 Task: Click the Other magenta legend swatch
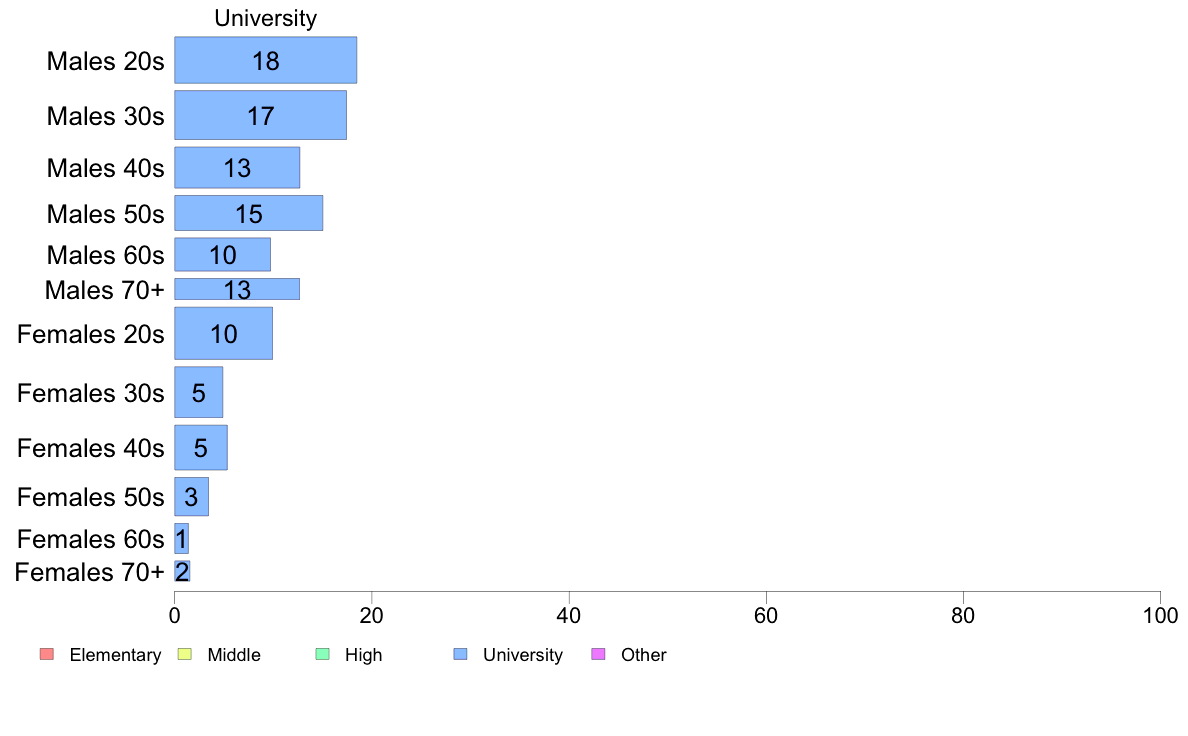(598, 654)
